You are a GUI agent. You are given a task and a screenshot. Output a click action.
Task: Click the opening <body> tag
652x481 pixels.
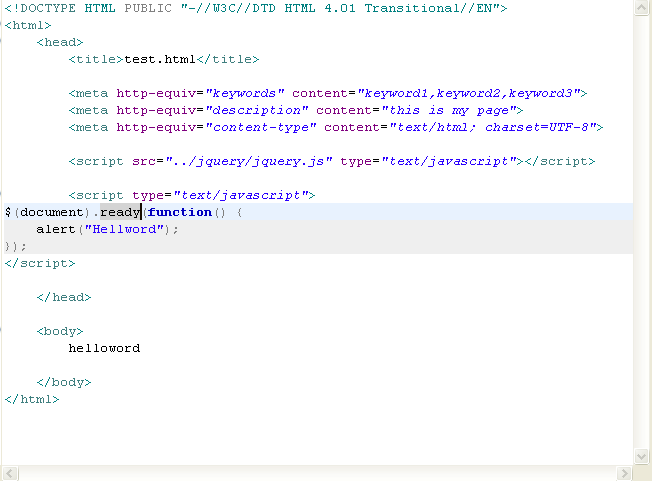pyautogui.click(x=60, y=331)
